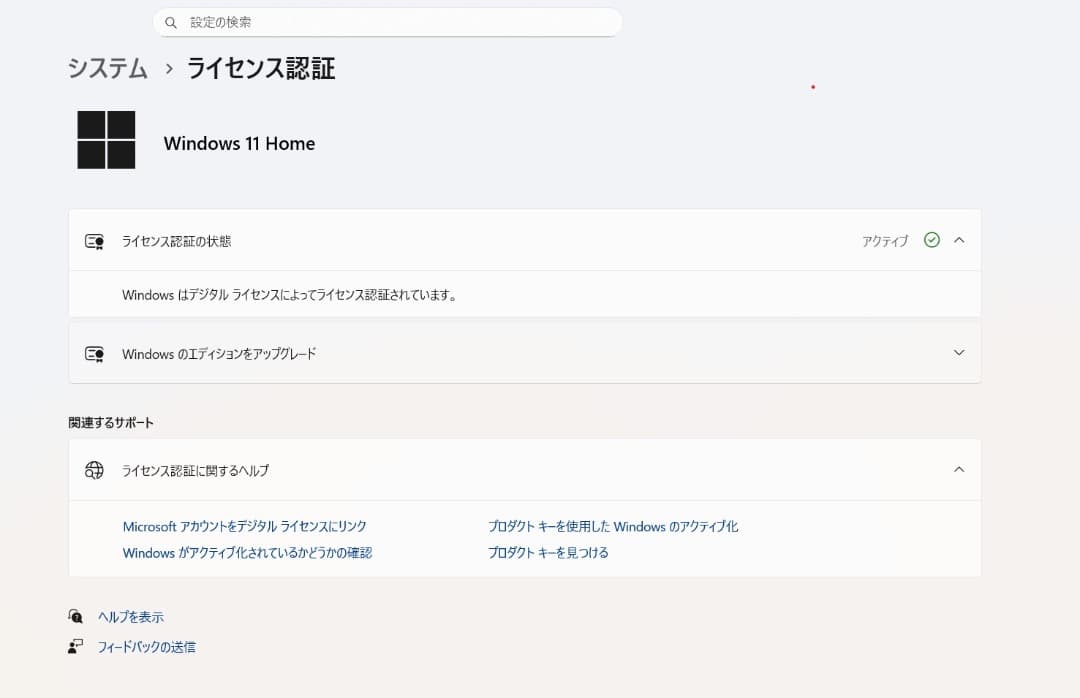The width and height of the screenshot is (1080, 698).
Task: Click the Windows 11 Home logo icon
Action: (x=106, y=138)
